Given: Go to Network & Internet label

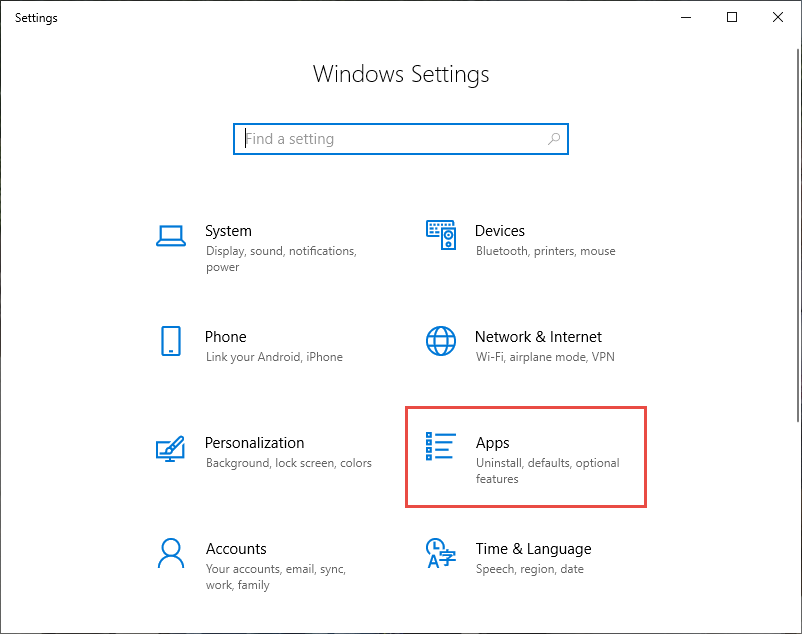Looking at the screenshot, I should coord(538,337).
